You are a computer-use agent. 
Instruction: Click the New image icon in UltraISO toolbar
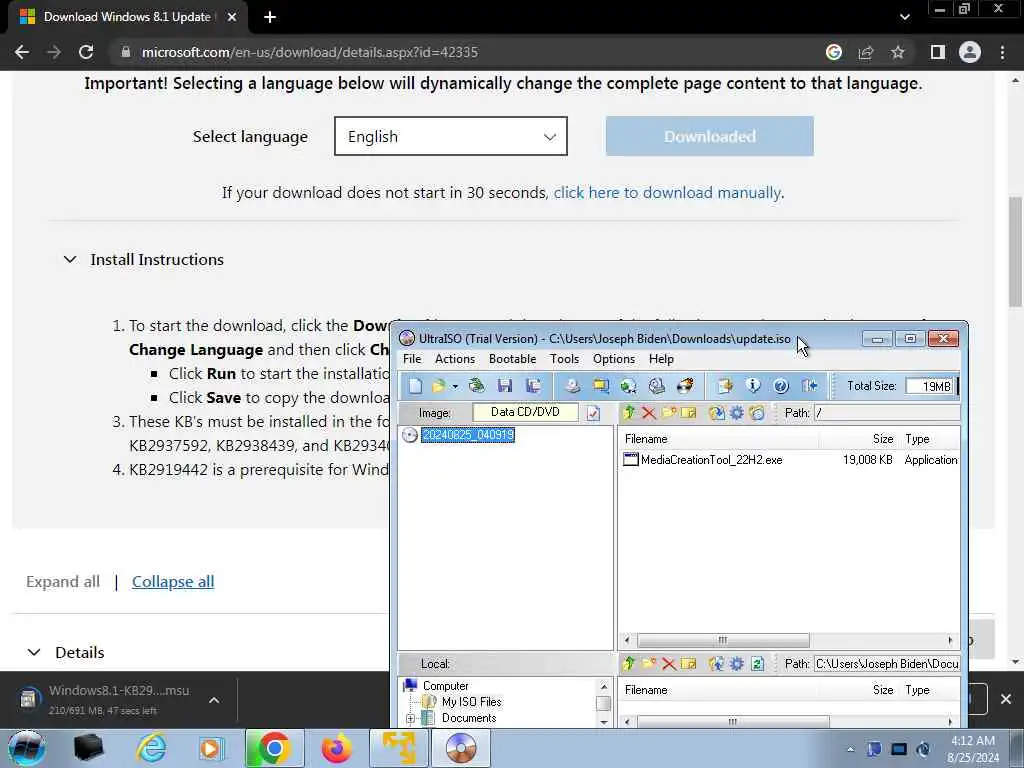(x=415, y=386)
